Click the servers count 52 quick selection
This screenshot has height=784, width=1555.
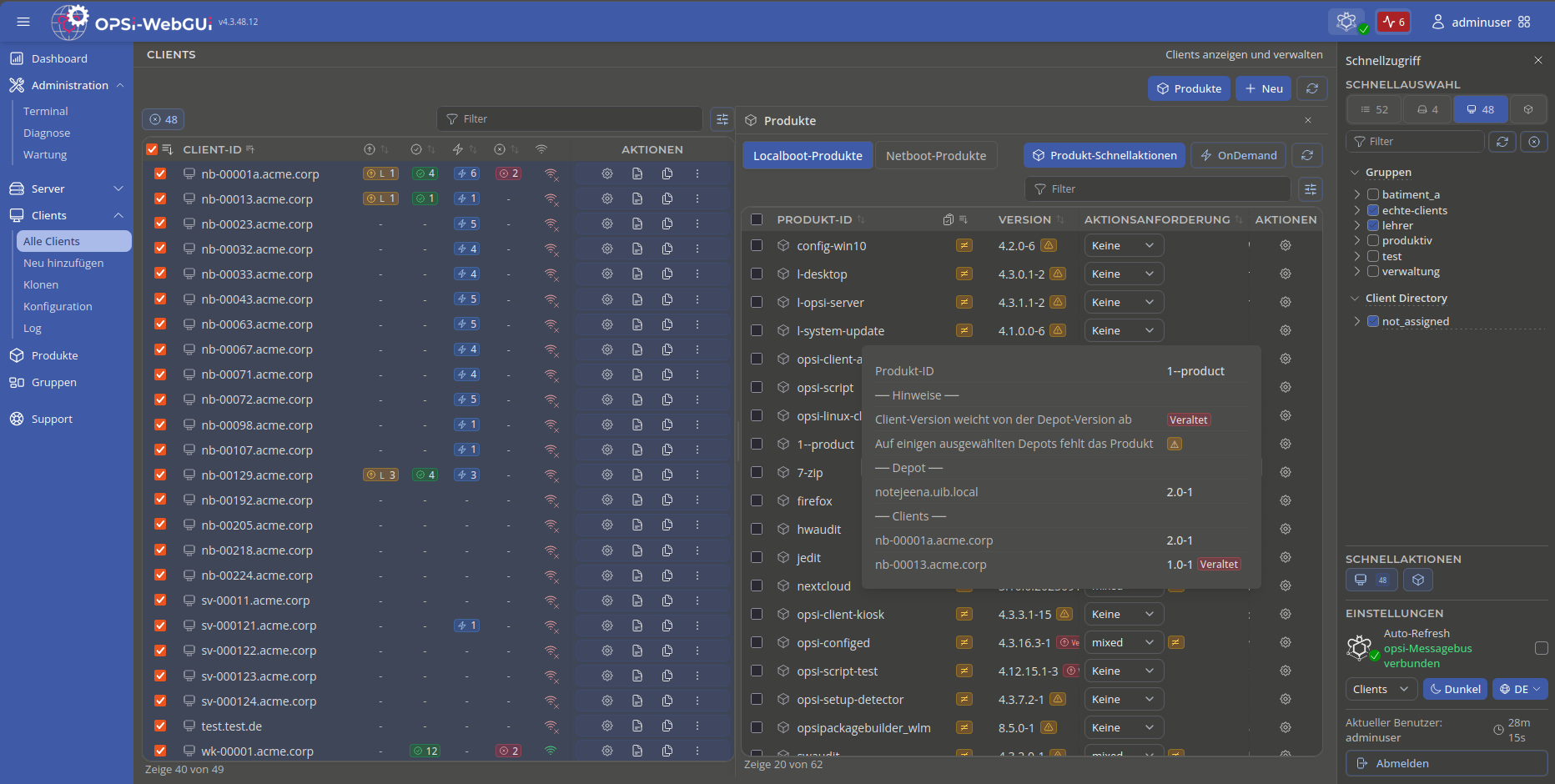[x=1374, y=109]
